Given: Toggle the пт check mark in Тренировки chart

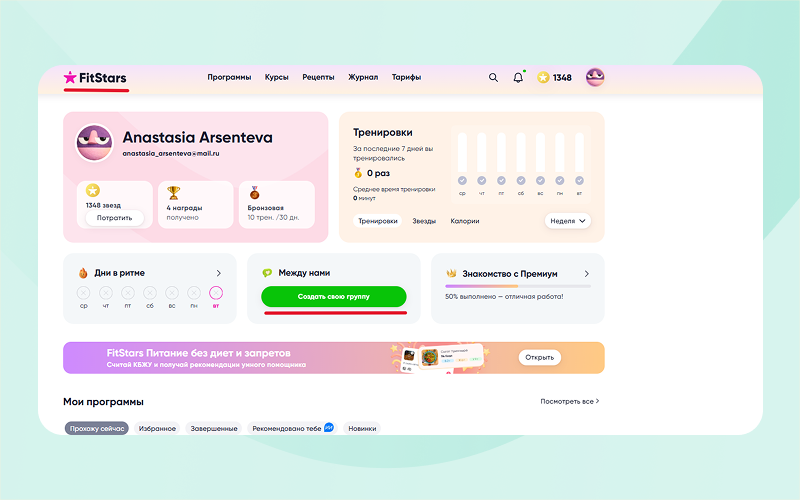Looking at the screenshot, I should tap(502, 181).
